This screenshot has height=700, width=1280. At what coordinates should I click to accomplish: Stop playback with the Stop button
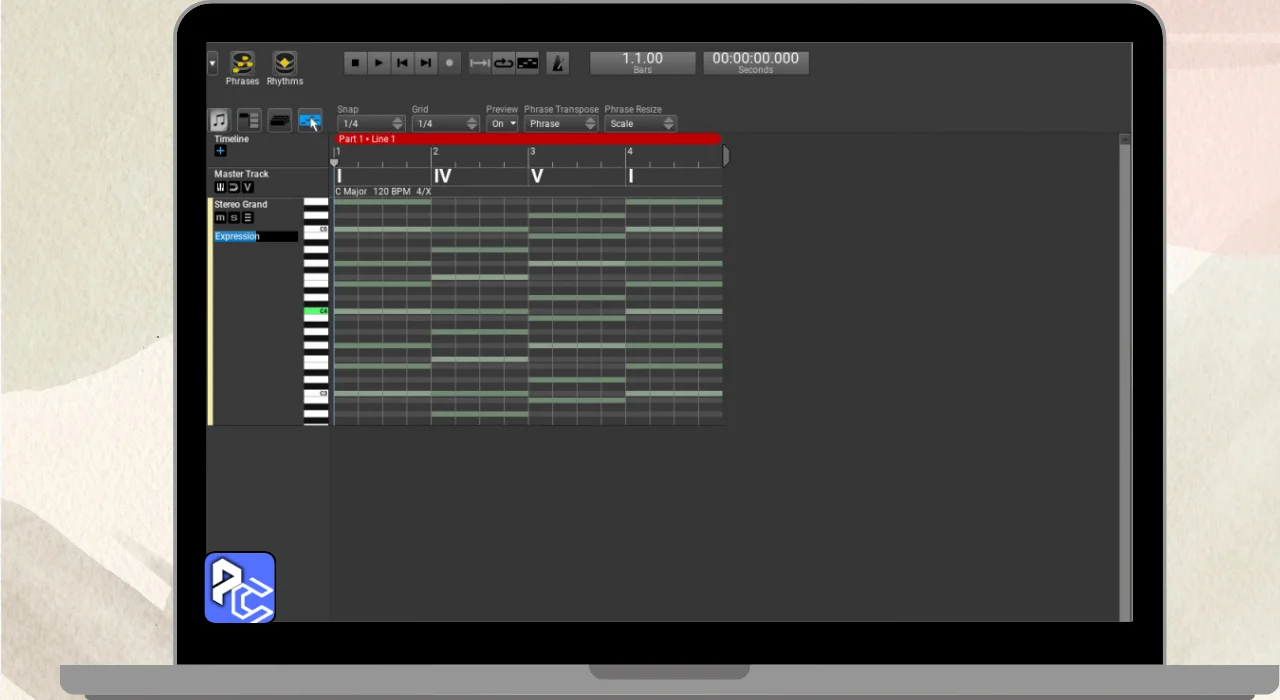[x=355, y=63]
